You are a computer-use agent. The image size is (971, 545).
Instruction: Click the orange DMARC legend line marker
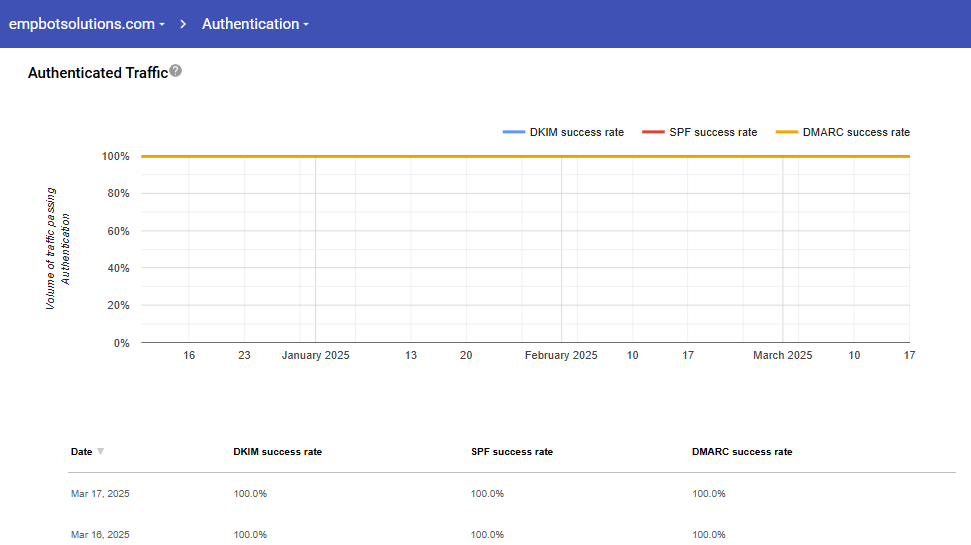coord(787,132)
